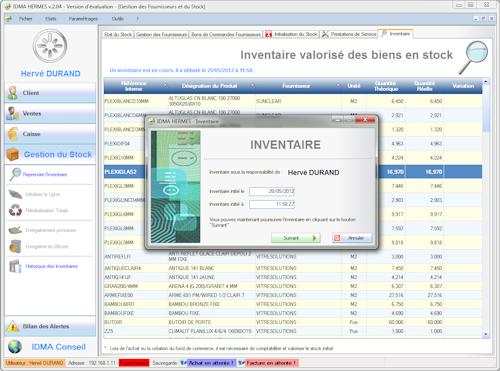Click the Reprendre l'inventaire magnifier icon
The width and height of the screenshot is (500, 371).
[15, 174]
